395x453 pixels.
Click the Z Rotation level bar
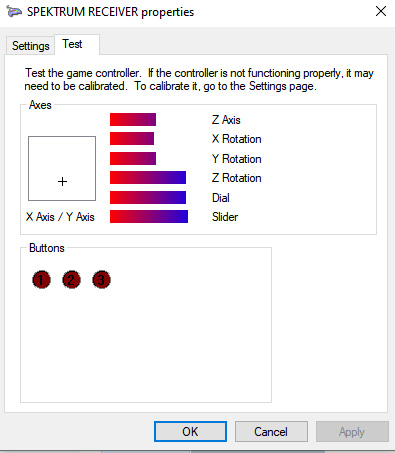[148, 178]
